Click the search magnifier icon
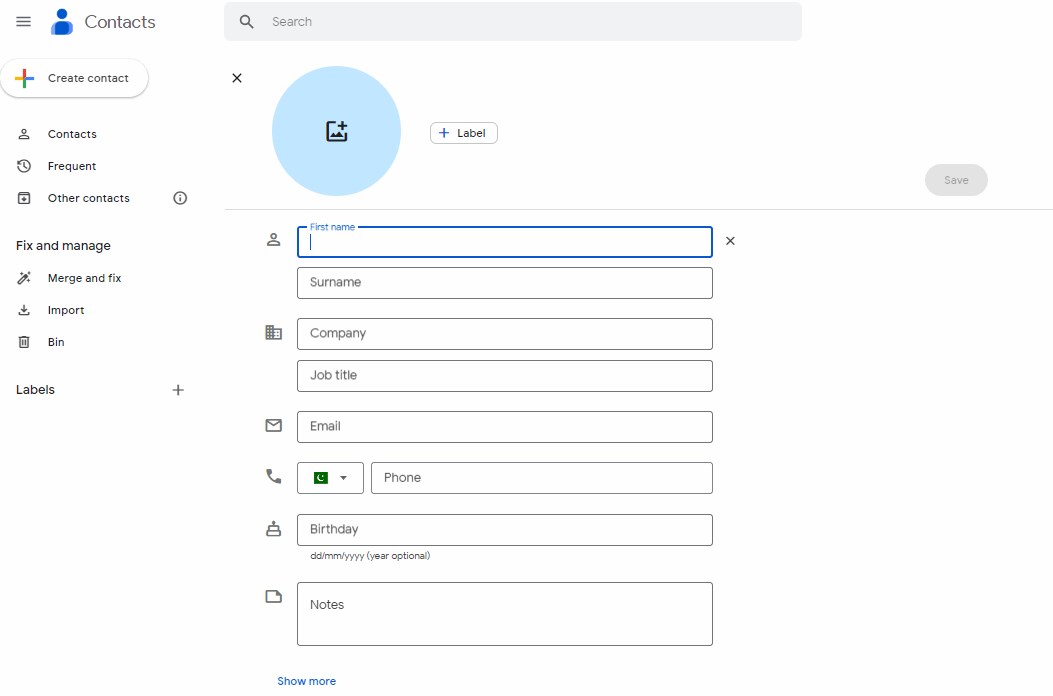 (247, 22)
